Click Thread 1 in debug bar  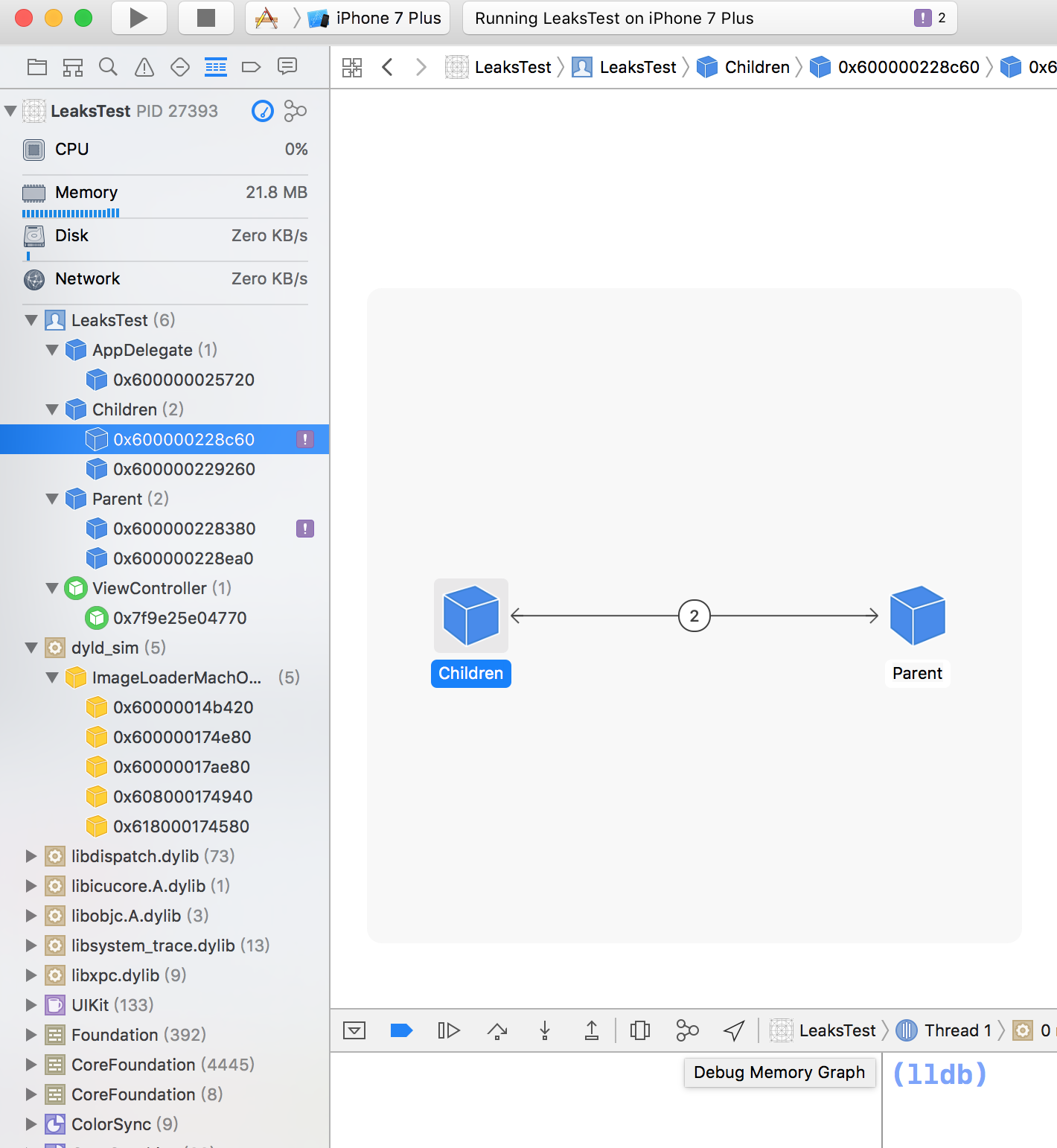(x=943, y=1030)
